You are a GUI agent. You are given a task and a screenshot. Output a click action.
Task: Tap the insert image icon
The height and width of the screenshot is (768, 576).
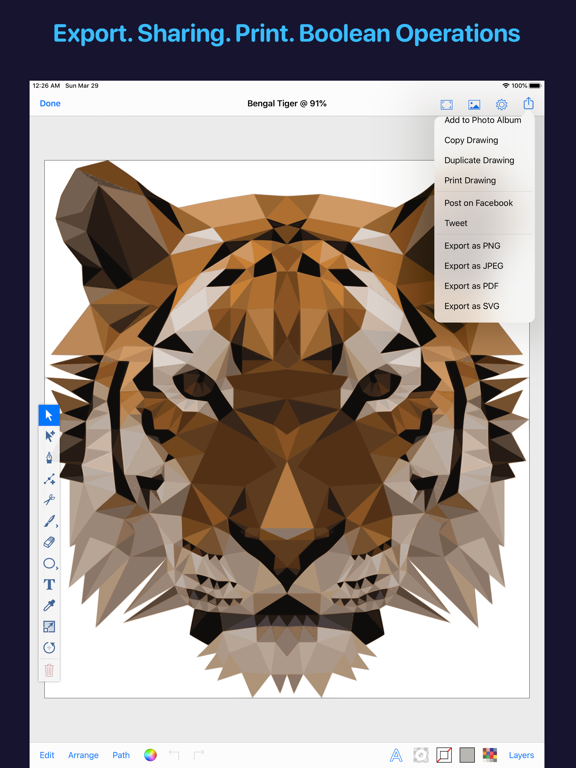coord(474,104)
